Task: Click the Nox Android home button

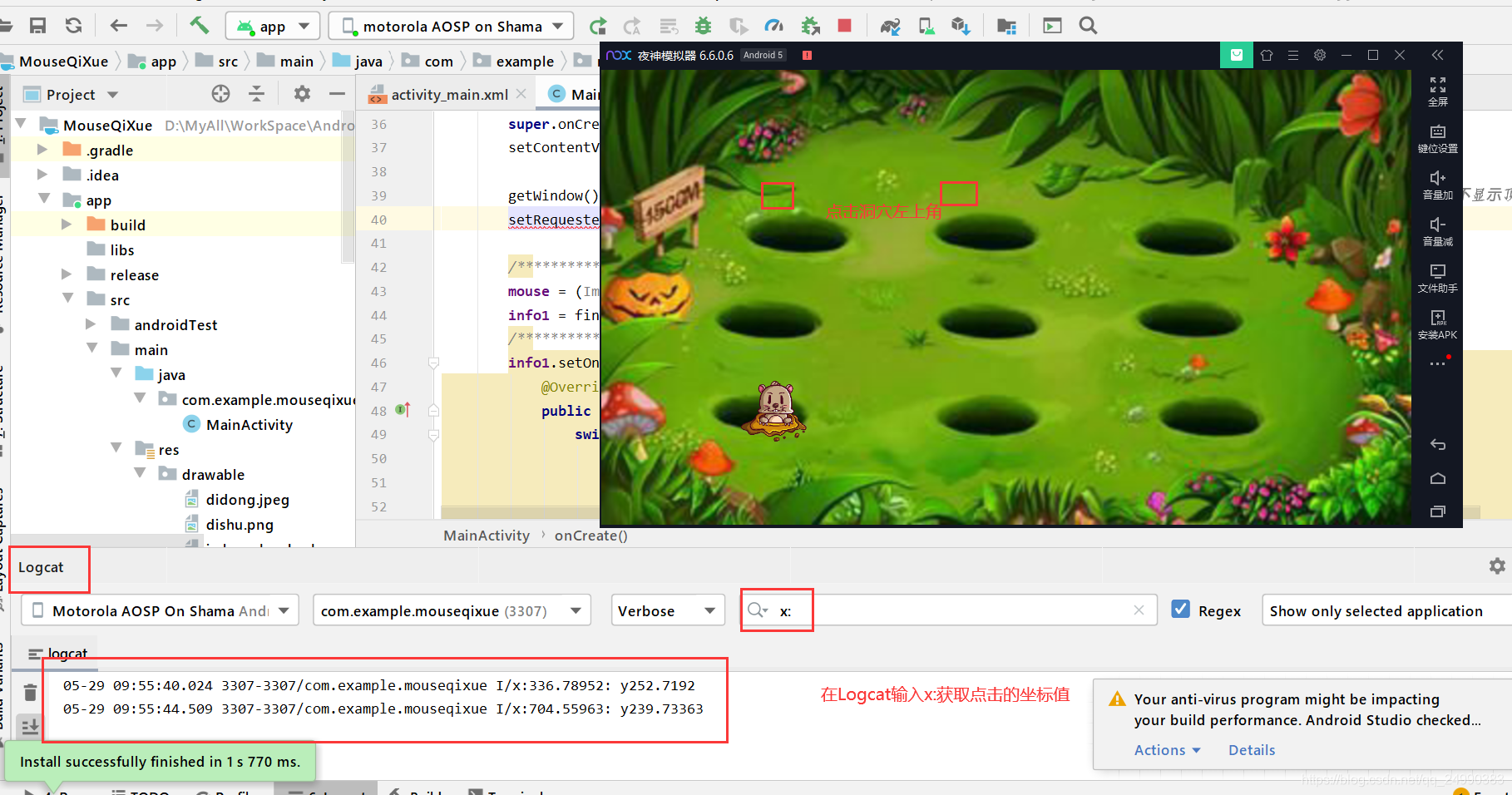Action: tap(1438, 478)
